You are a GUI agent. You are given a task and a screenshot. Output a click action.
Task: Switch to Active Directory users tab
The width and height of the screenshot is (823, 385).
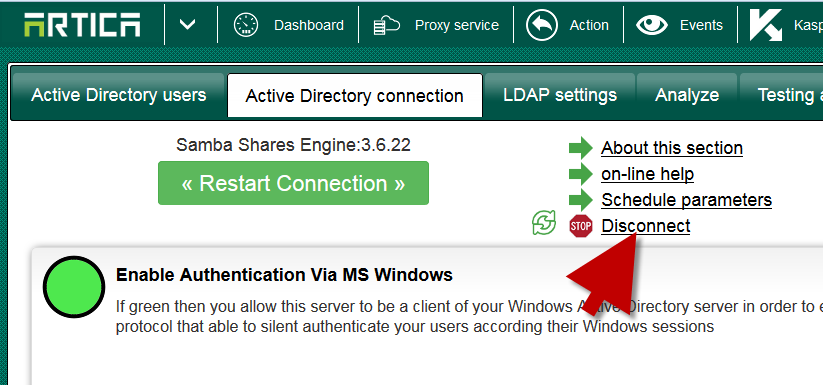click(119, 95)
